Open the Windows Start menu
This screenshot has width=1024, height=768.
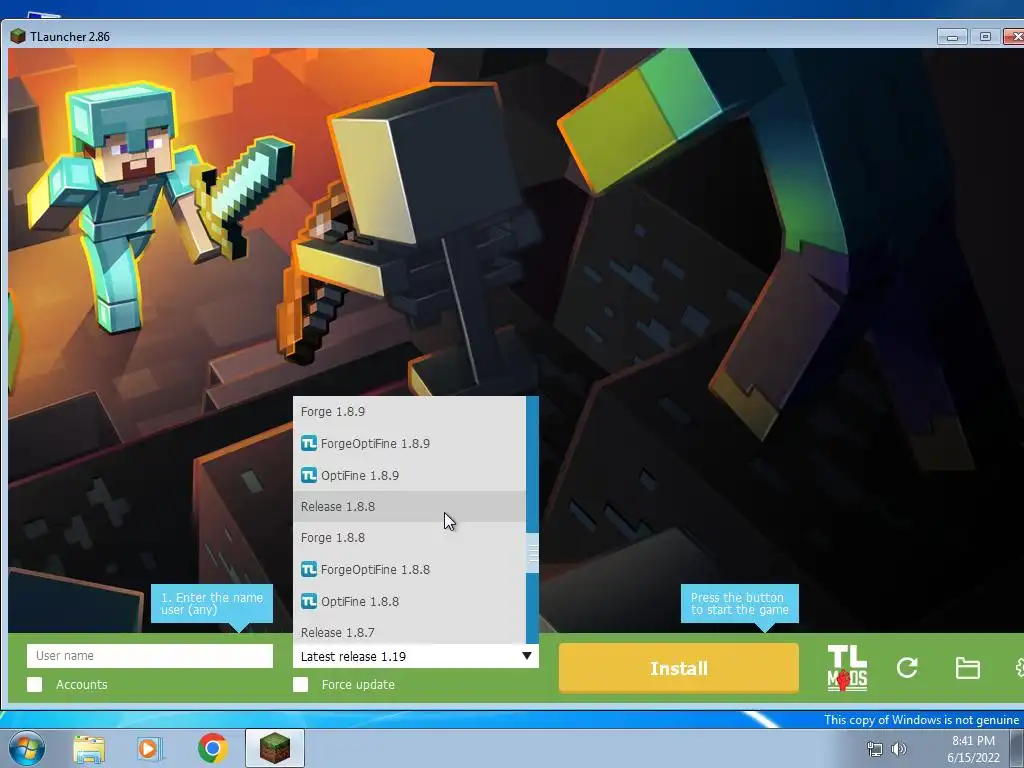[x=27, y=748]
